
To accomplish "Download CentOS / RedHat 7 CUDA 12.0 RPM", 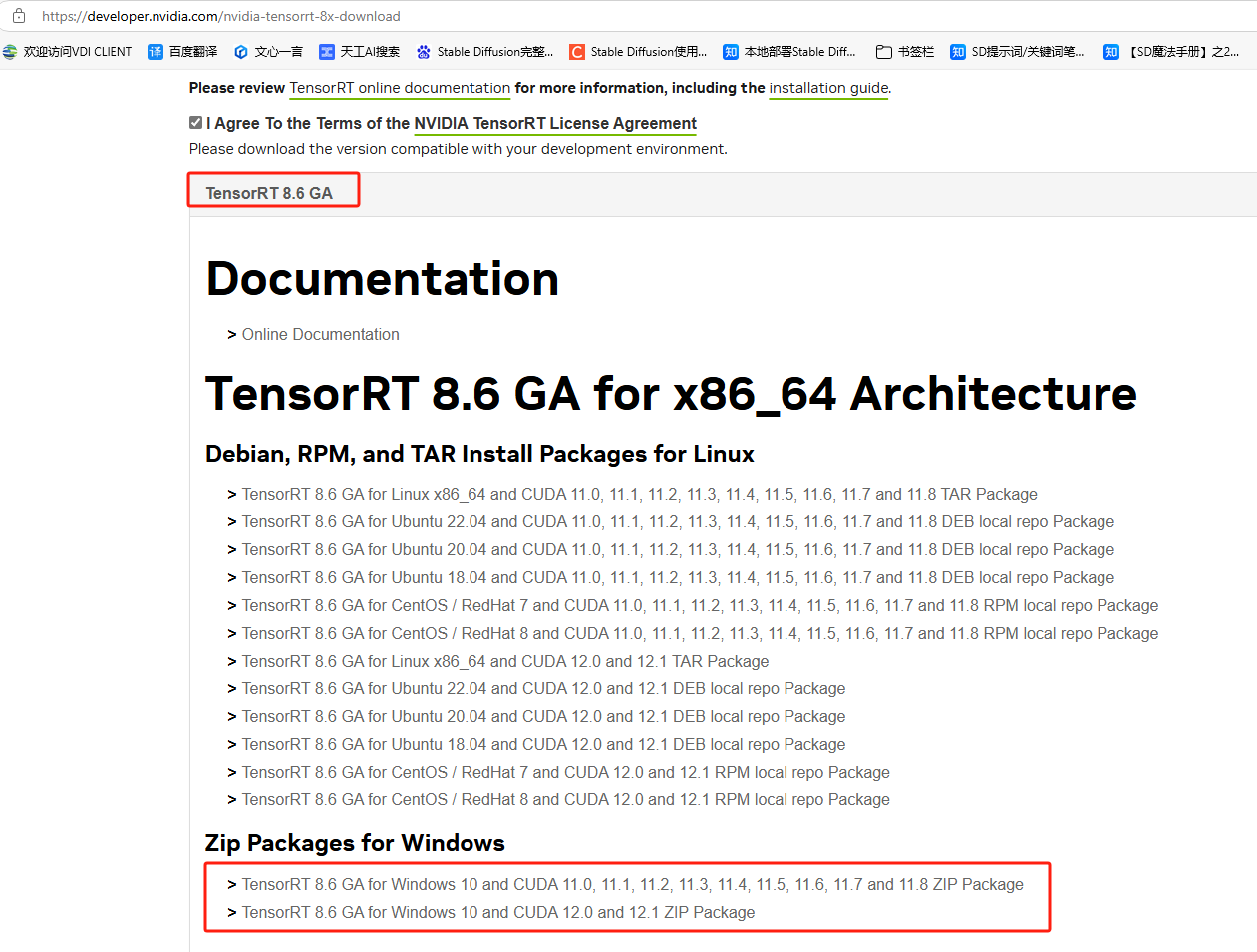I will (x=566, y=773).
